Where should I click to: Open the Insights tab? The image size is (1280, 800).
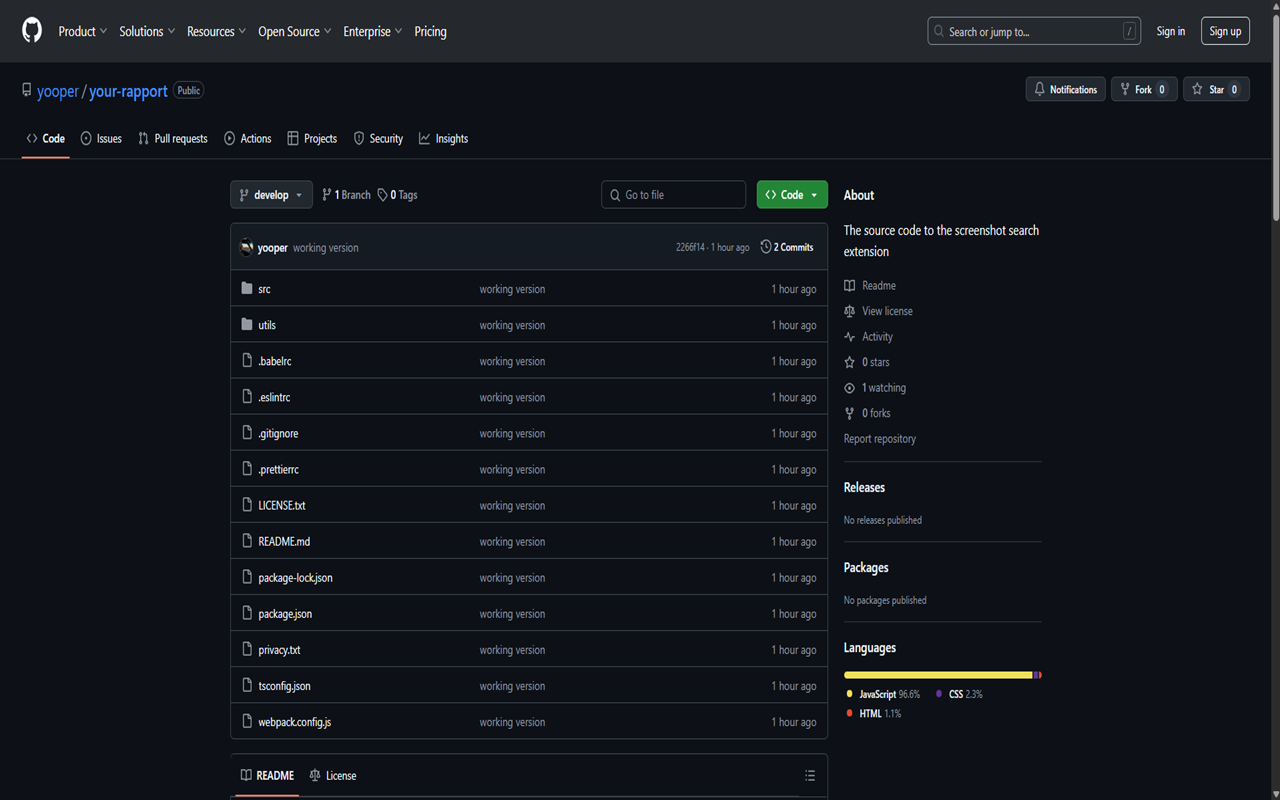(x=443, y=139)
